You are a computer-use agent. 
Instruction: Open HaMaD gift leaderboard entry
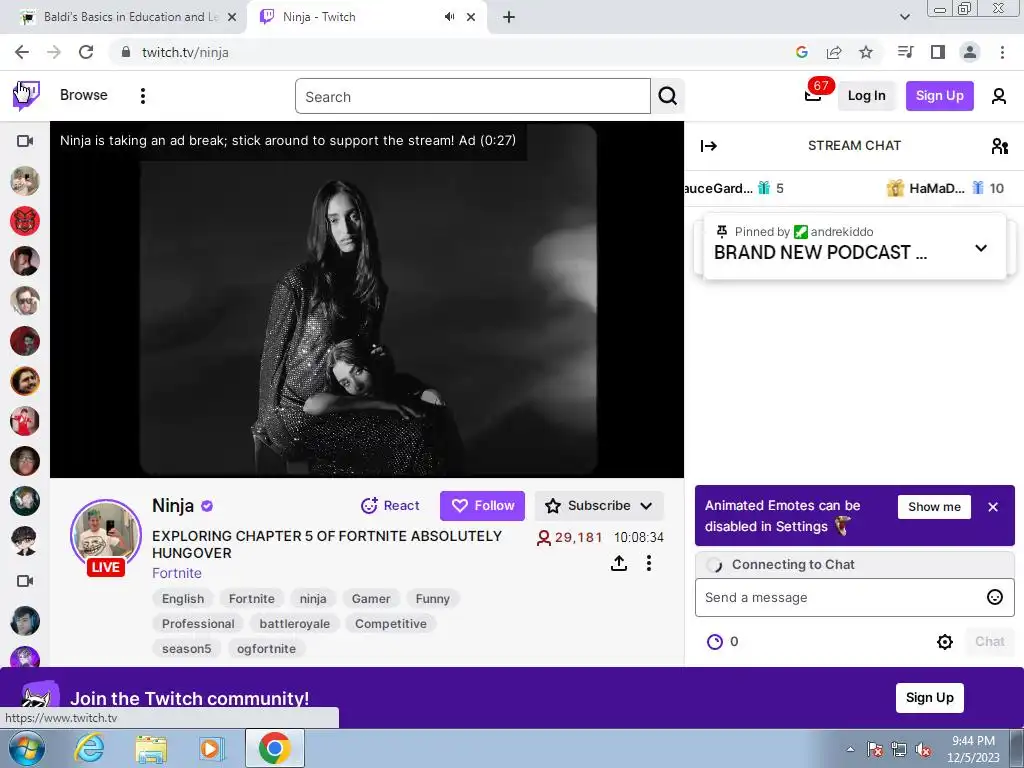(x=945, y=188)
